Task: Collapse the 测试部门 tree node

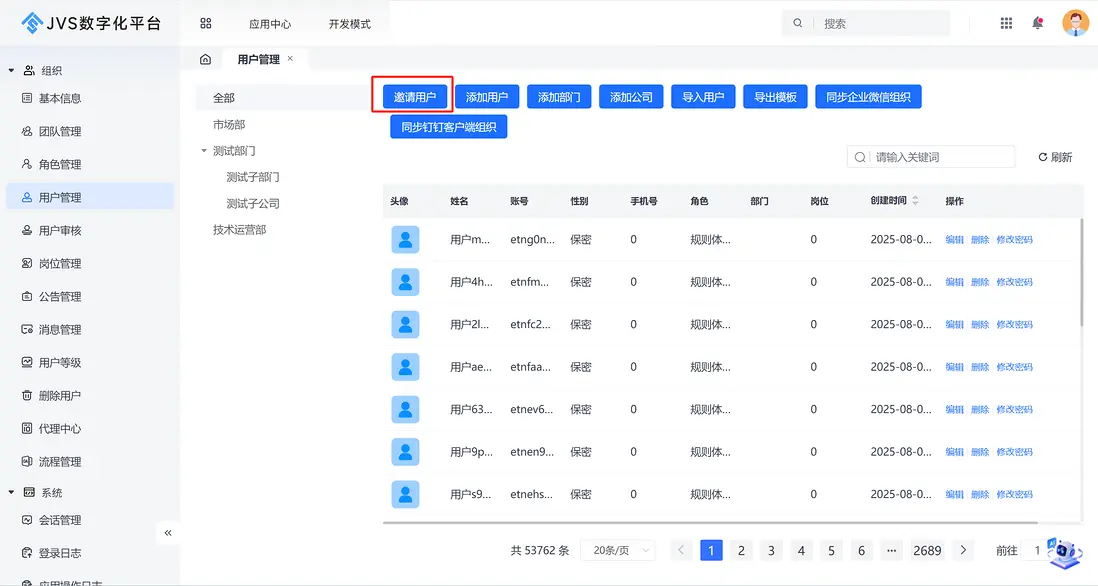Action: tap(204, 151)
